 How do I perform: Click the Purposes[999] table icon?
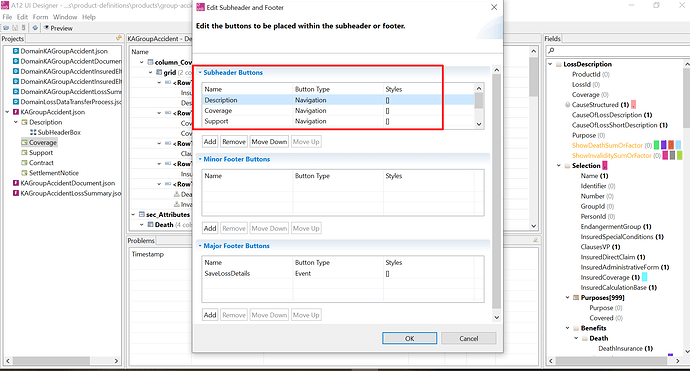coord(576,298)
